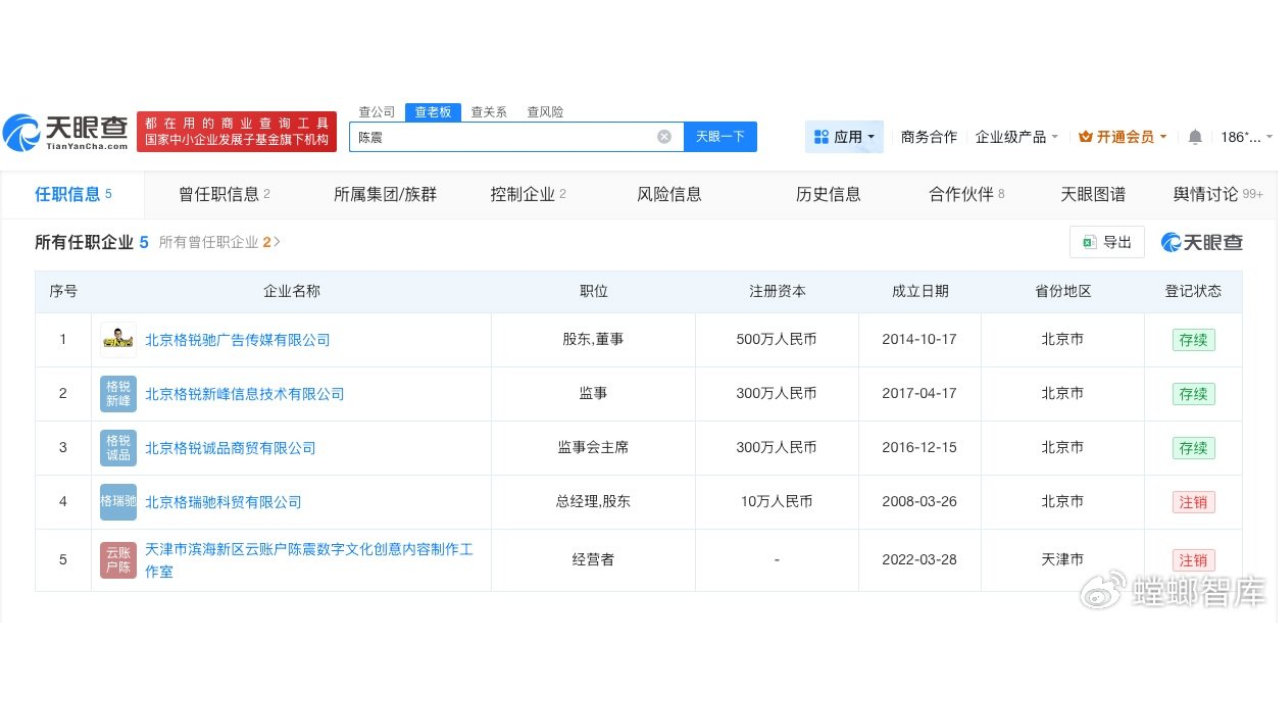Image resolution: width=1280 pixels, height=719 pixels.
Task: Click the 总经理,股东 position cell
Action: click(593, 502)
